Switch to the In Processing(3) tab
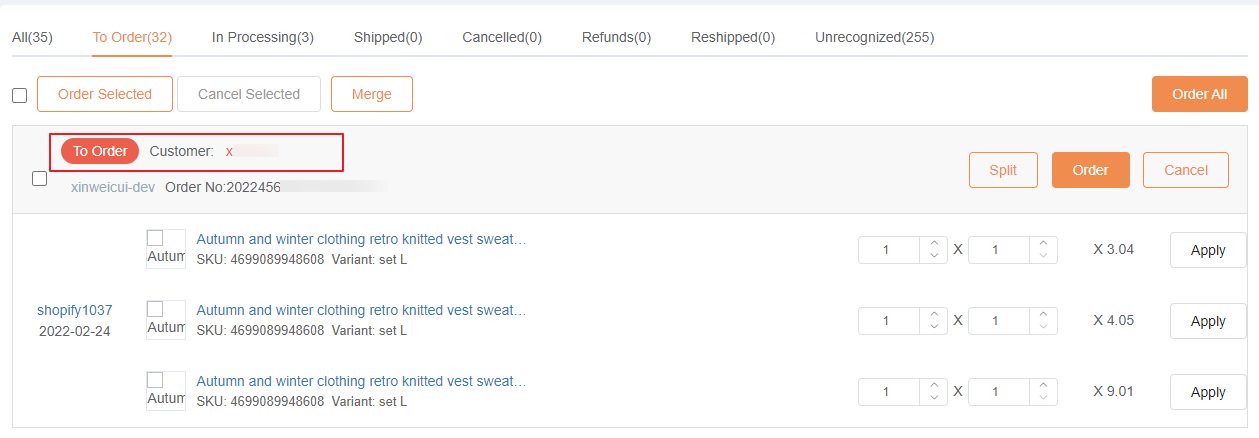The width and height of the screenshot is (1259, 438). point(263,38)
